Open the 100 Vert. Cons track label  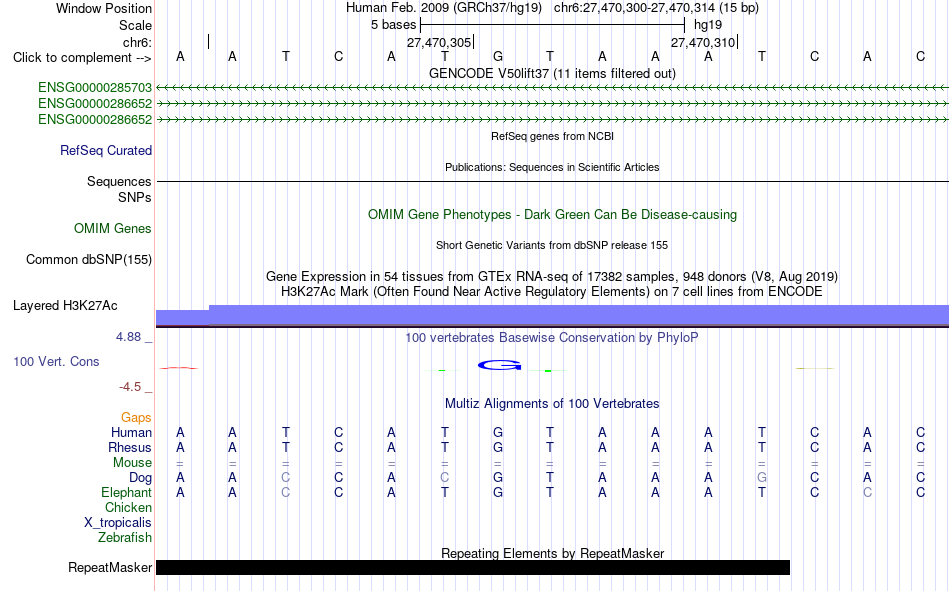coord(56,361)
